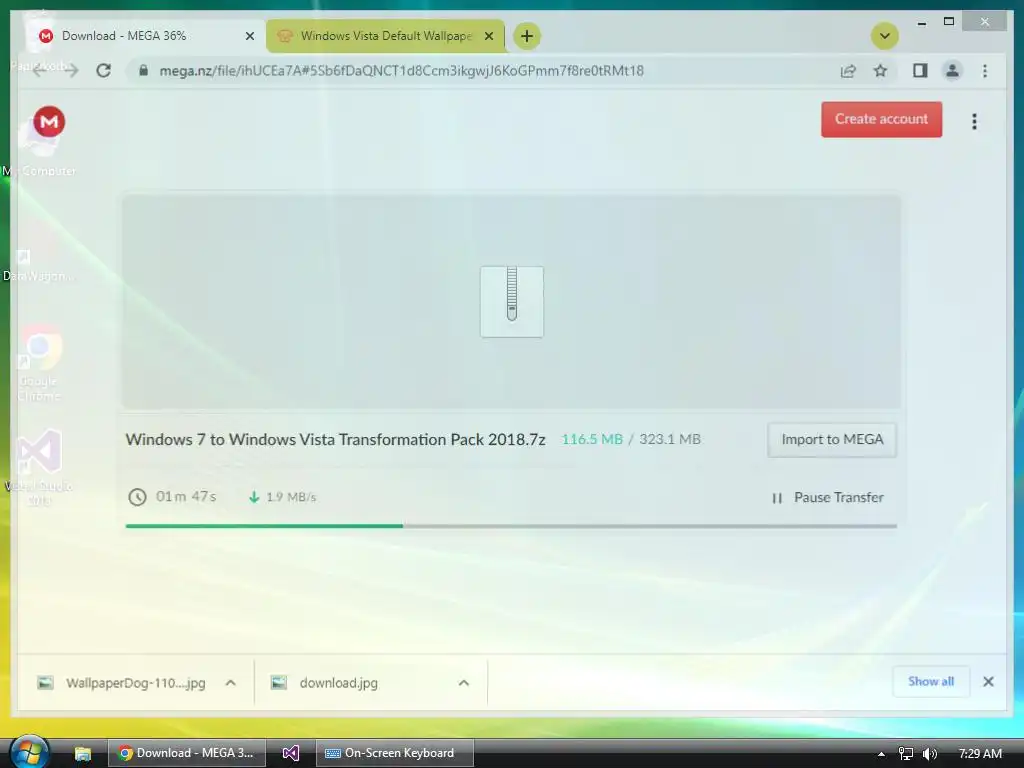Viewport: 1024px width, 768px height.
Task: Click the green download speed arrow
Action: [254, 497]
